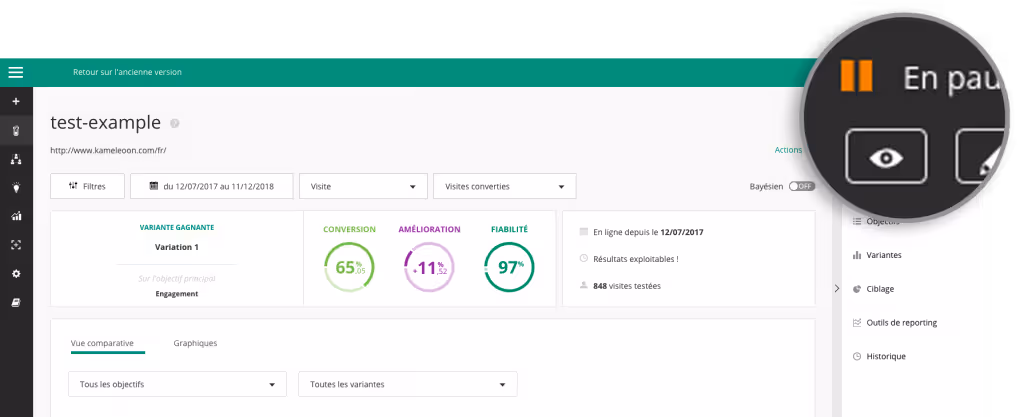Expand the Toutes les variantes dropdown
Image resolution: width=1024 pixels, height=417 pixels.
[x=408, y=384]
